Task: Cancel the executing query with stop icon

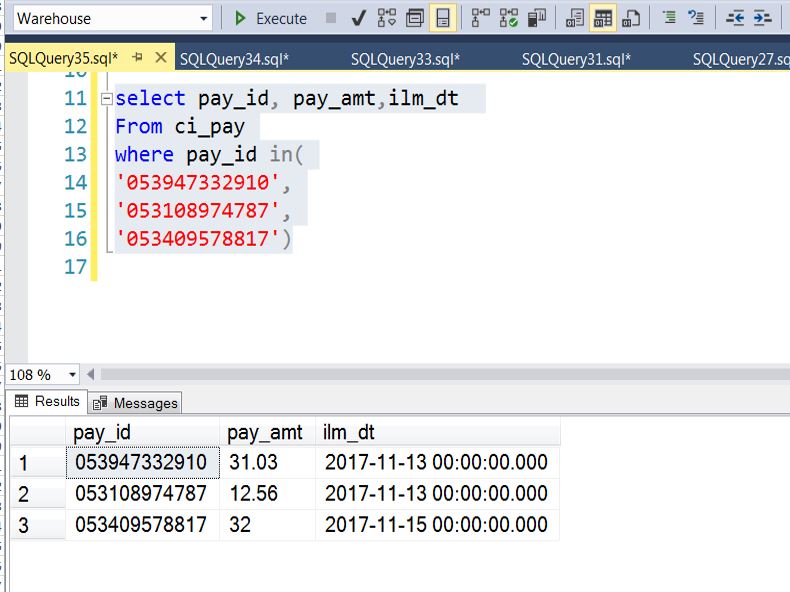Action: (x=331, y=18)
